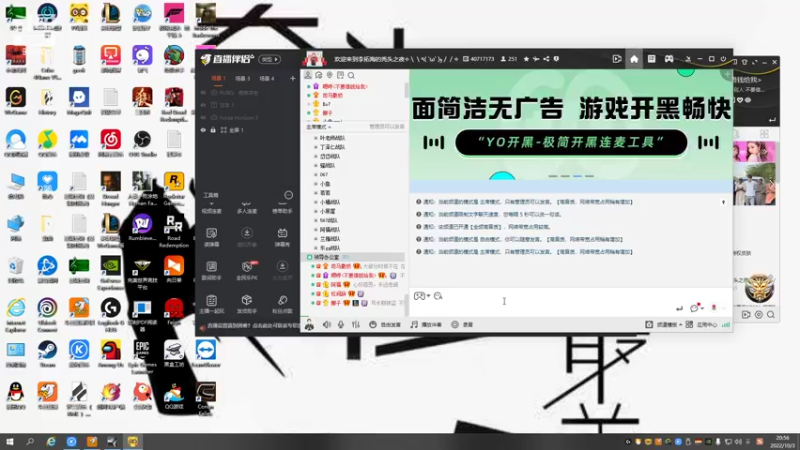This screenshot has height=450, width=800.
Task: Switch to the 场景 1 scene tab
Action: click(x=218, y=79)
